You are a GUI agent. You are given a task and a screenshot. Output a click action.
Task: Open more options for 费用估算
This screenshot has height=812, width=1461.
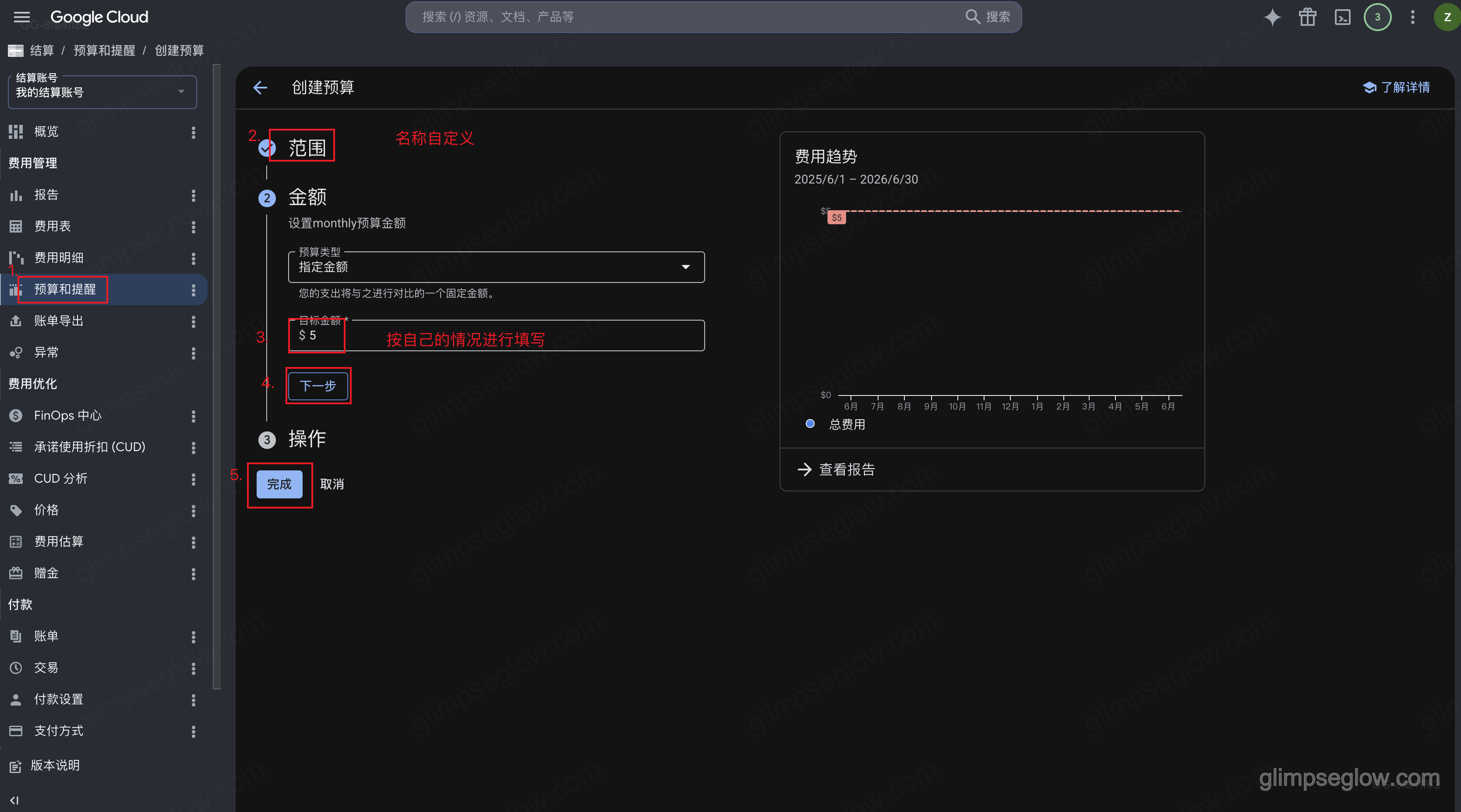194,542
